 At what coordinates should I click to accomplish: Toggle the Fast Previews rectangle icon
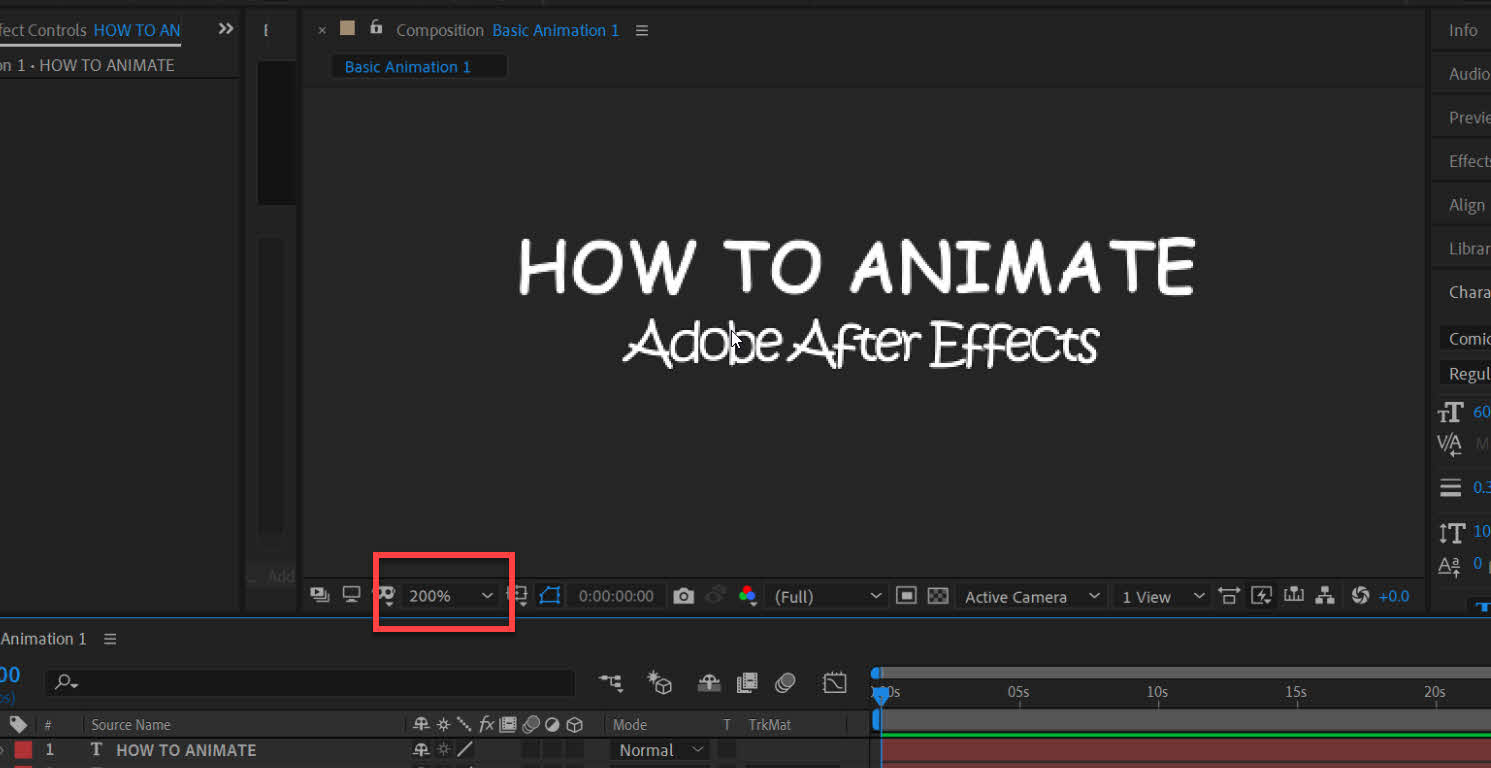[906, 595]
